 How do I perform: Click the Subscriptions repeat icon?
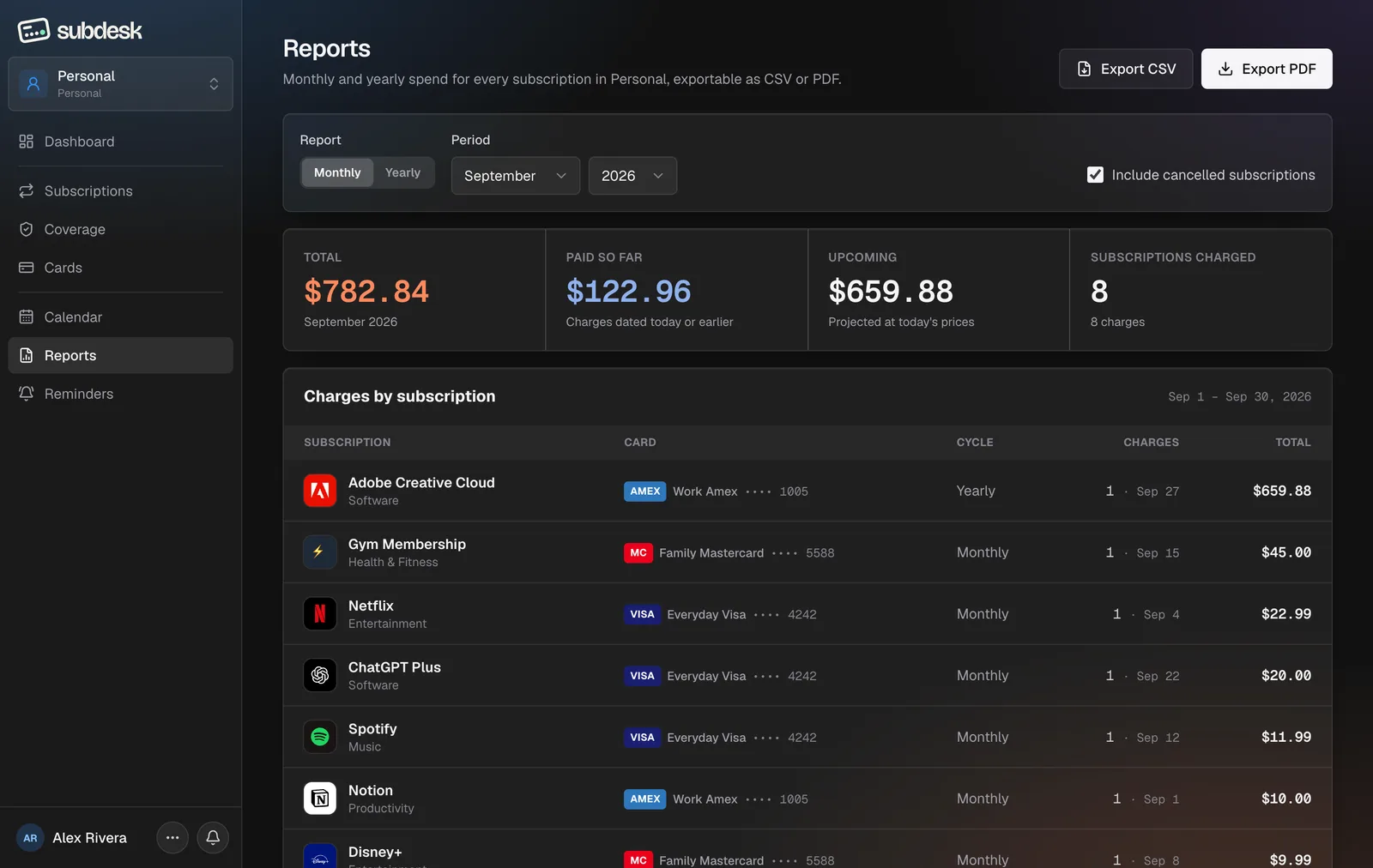27,190
